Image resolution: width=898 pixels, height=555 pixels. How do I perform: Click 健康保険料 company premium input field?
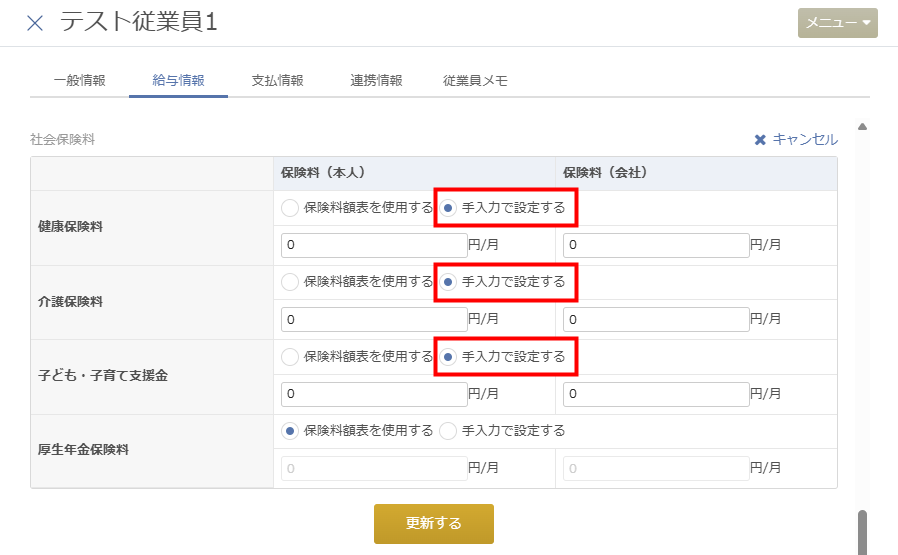[656, 245]
